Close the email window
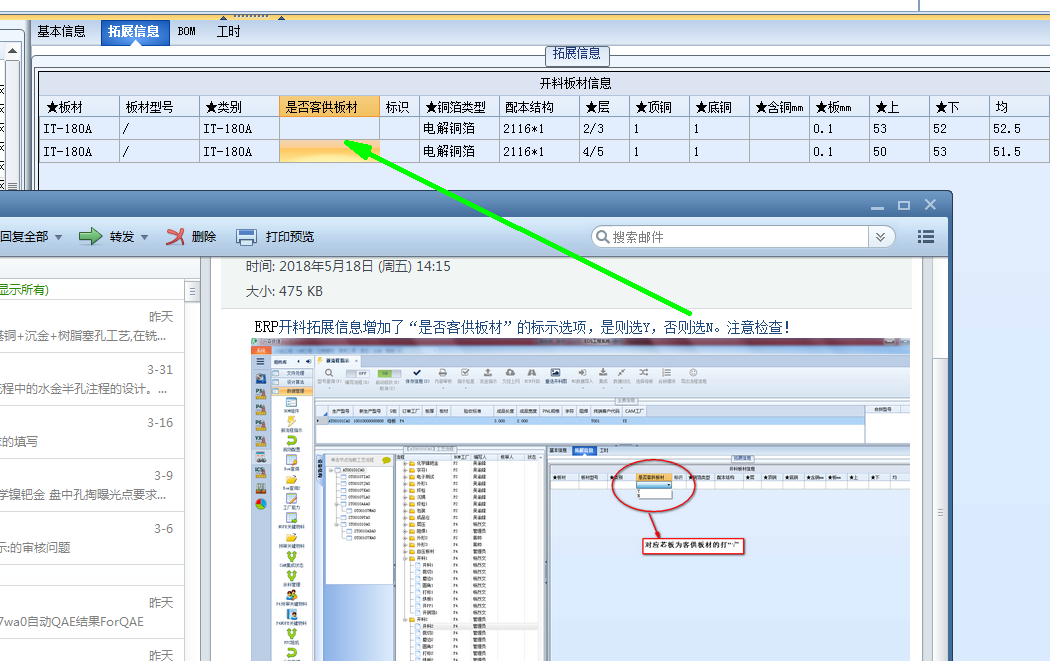Viewport: 1050px width, 661px height. [x=930, y=205]
